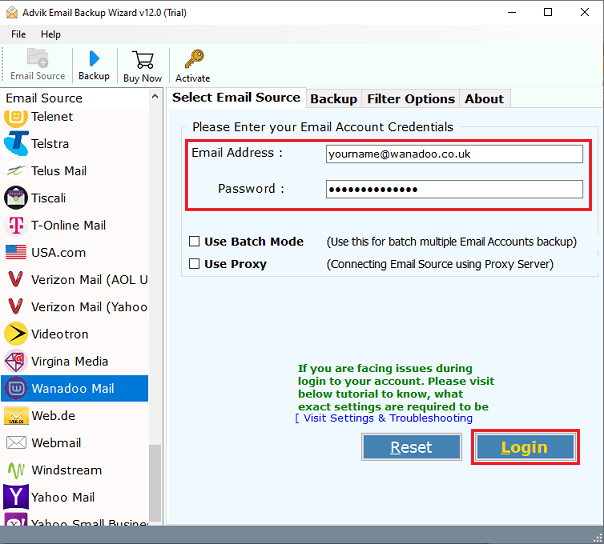Select the Videotron list label
The image size is (604, 544).
point(60,334)
